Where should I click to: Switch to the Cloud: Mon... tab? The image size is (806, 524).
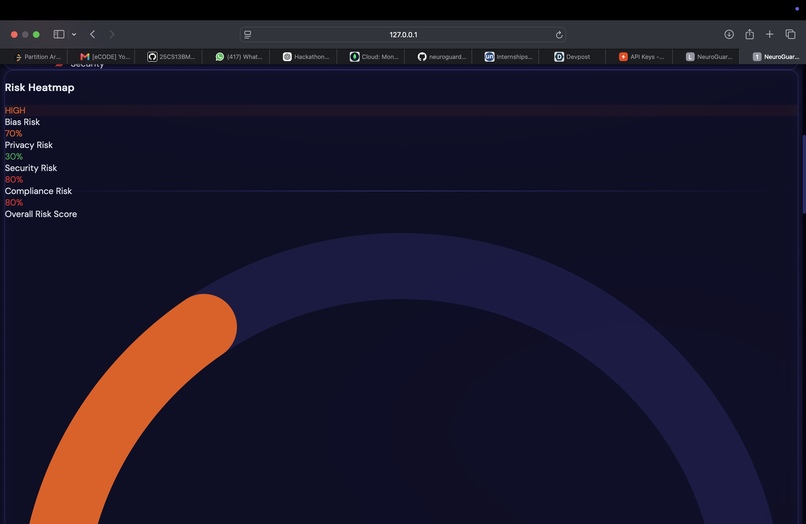[x=371, y=57]
